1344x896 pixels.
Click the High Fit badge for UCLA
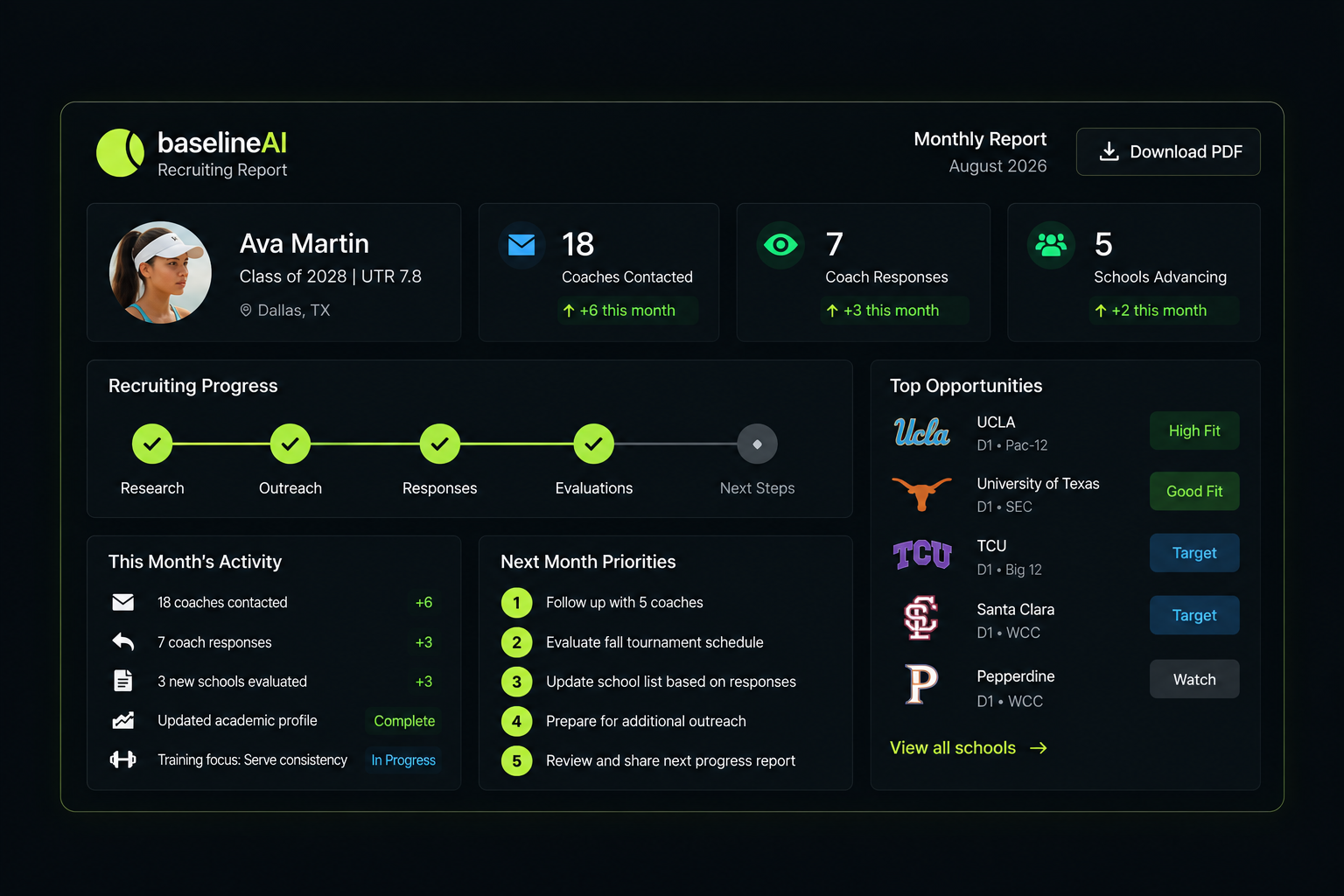(x=1194, y=430)
